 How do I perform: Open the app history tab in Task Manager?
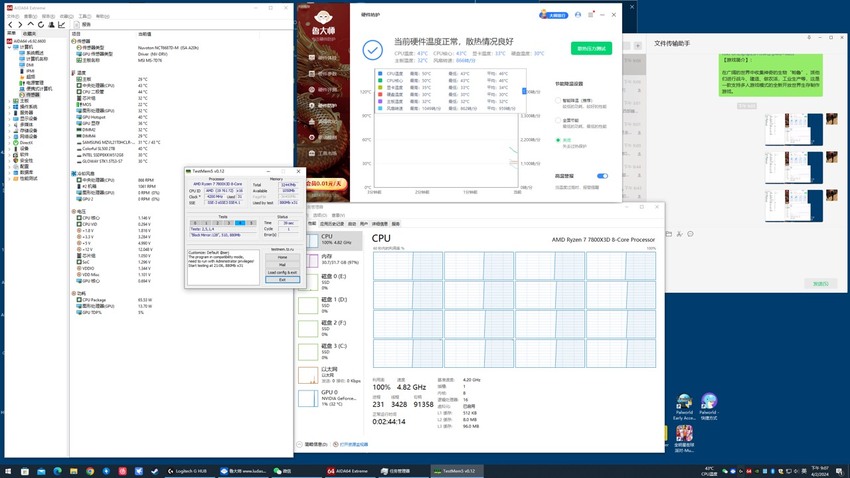[x=332, y=224]
